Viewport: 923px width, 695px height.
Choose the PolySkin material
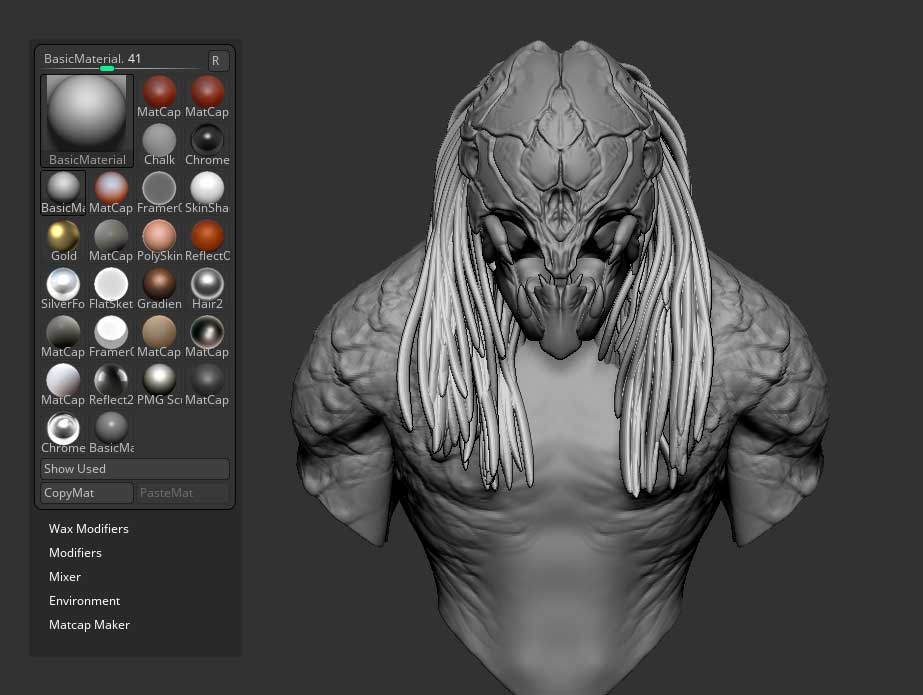pos(159,241)
